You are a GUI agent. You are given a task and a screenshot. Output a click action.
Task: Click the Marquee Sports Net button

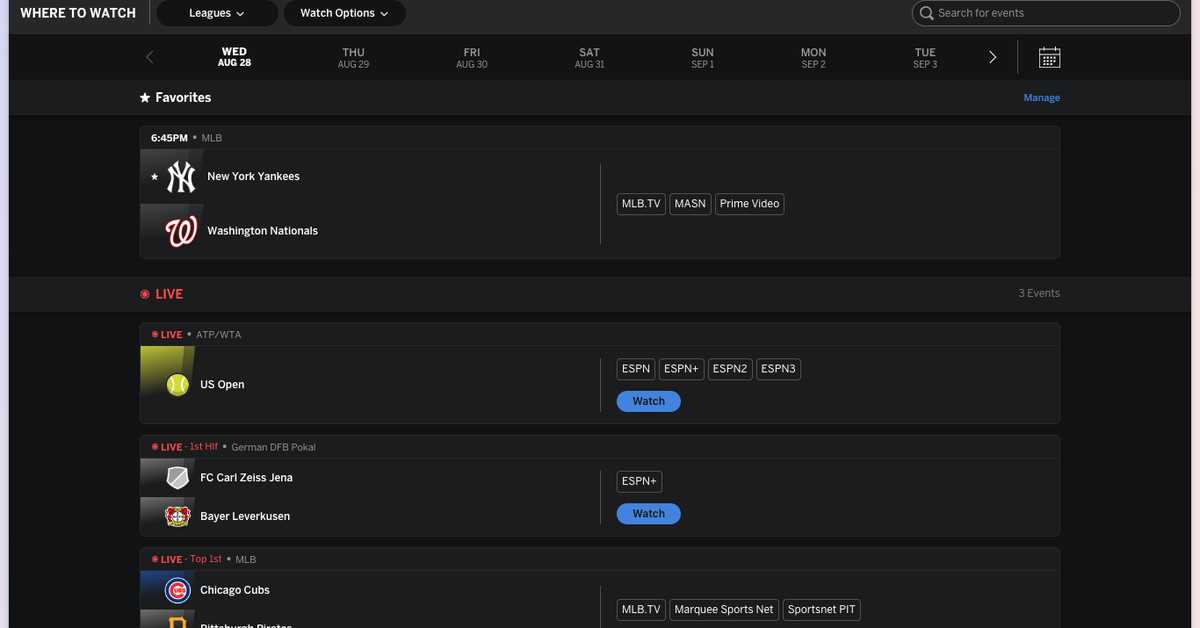pyautogui.click(x=724, y=610)
